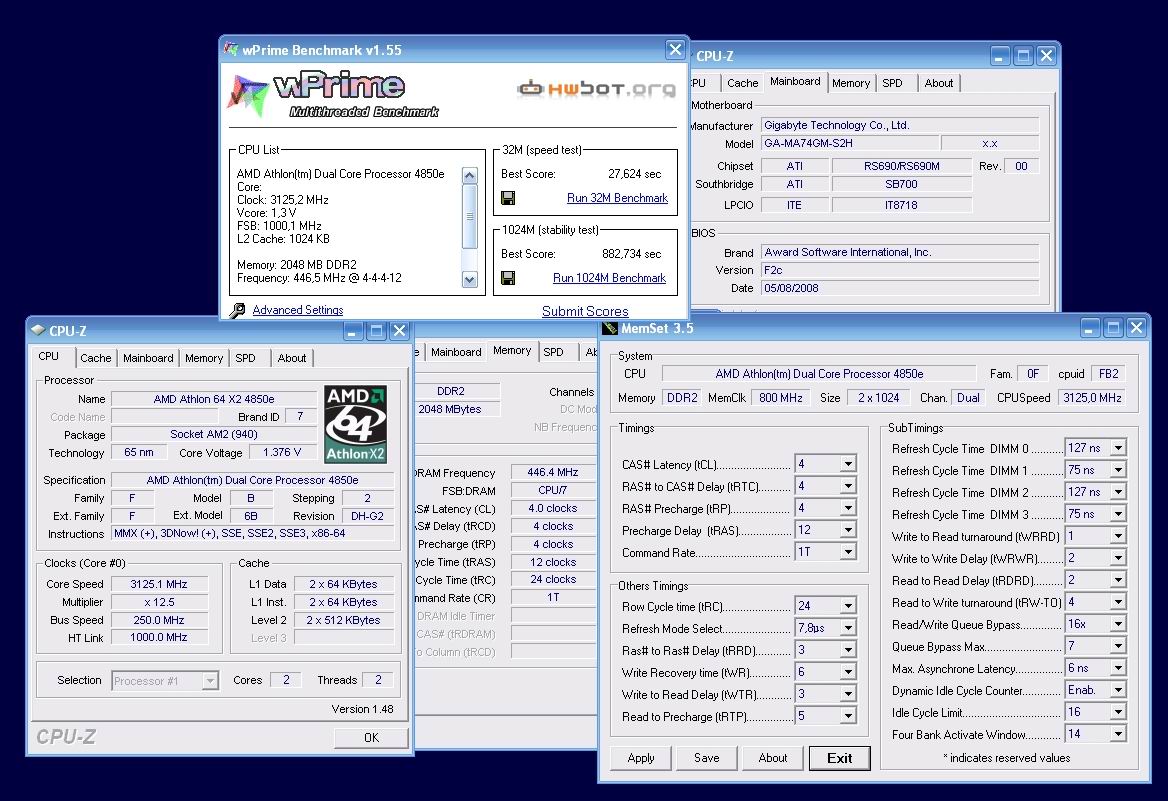Minimize the MemSet 3.5 window
1168x801 pixels.
point(1091,328)
